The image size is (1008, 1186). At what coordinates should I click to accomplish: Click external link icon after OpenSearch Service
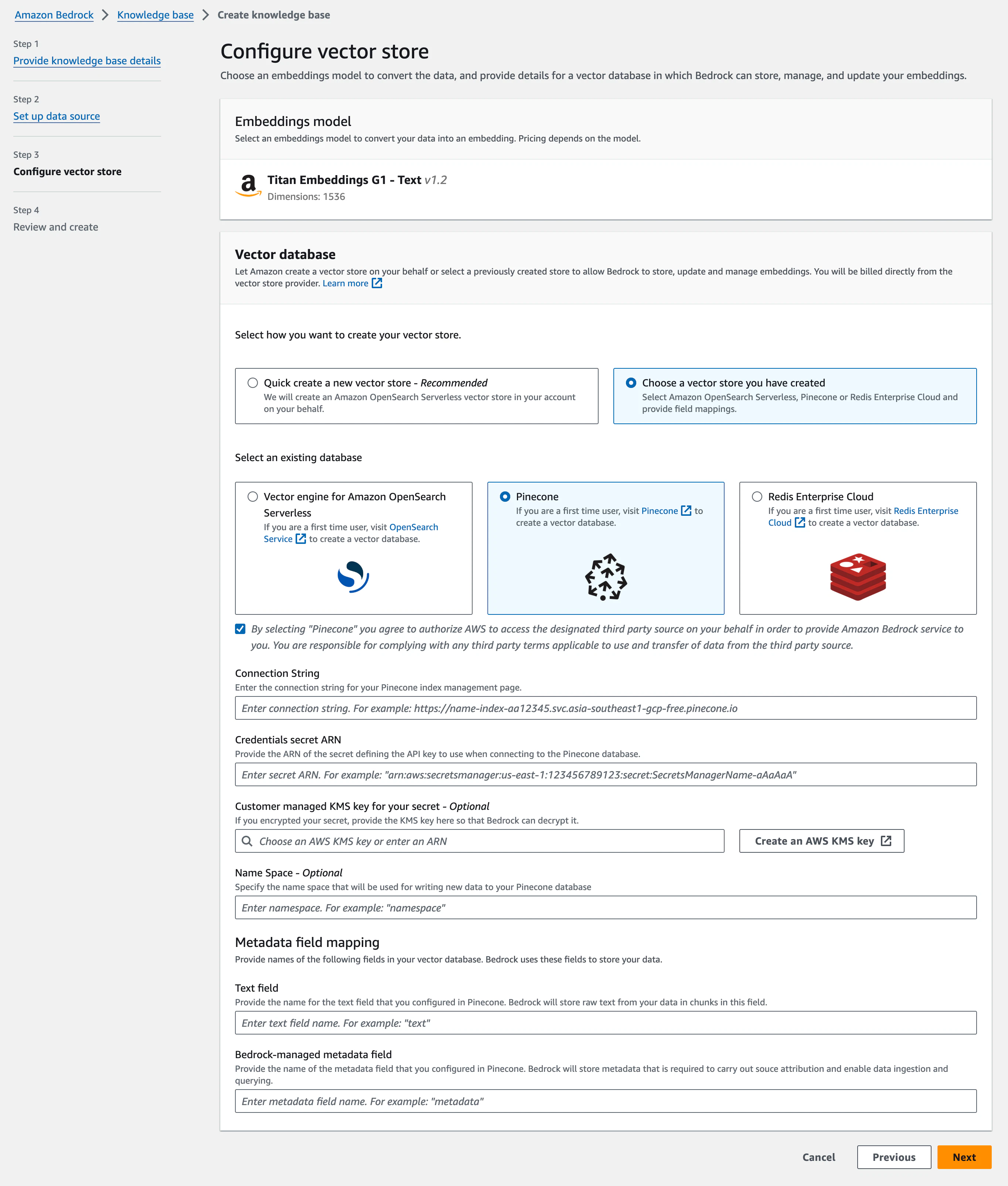click(300, 539)
